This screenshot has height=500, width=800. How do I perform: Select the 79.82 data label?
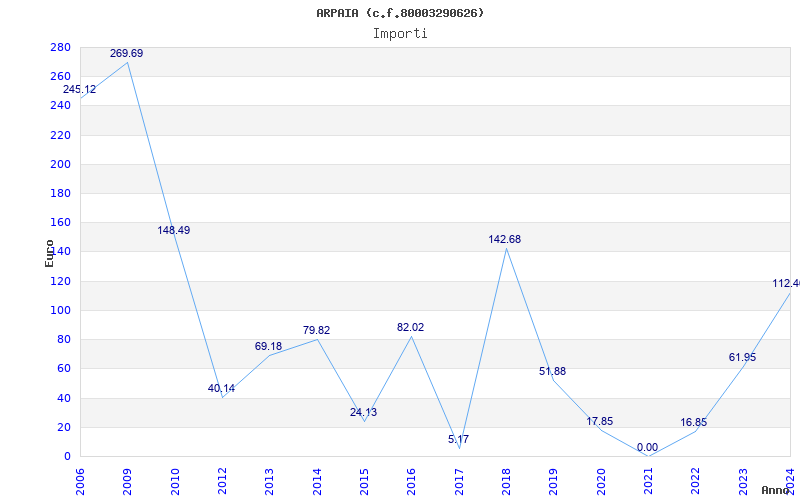click(316, 331)
